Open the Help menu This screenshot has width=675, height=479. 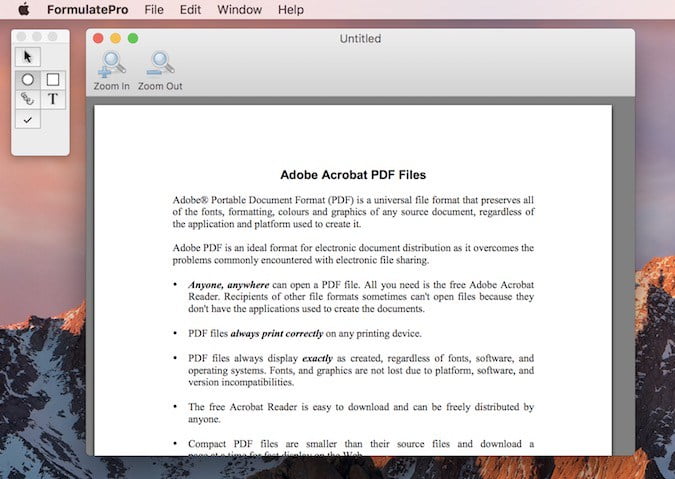[291, 9]
